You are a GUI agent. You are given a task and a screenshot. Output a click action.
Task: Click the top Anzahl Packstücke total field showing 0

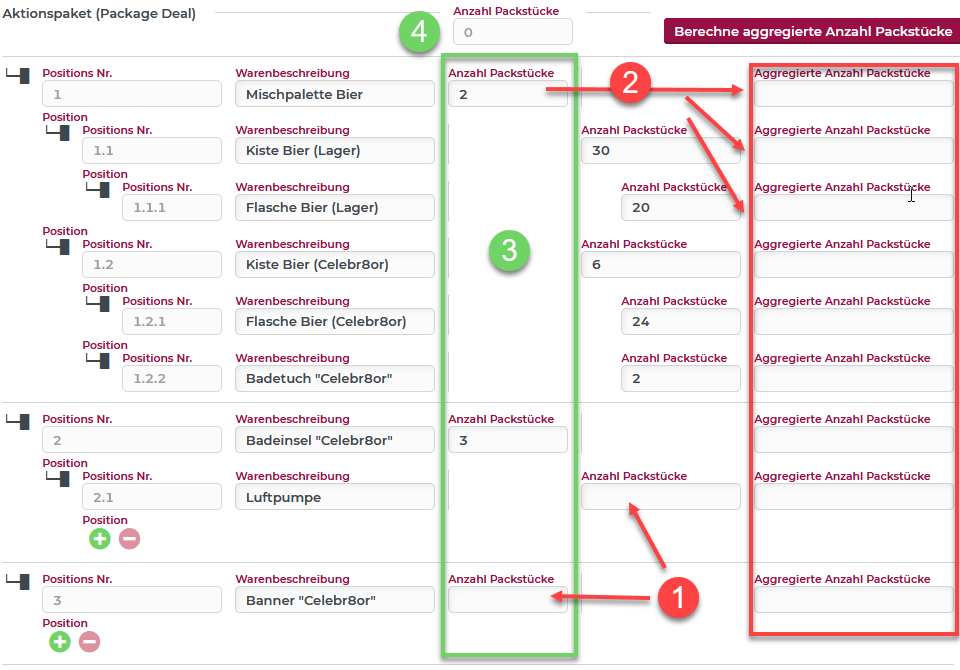pos(513,32)
